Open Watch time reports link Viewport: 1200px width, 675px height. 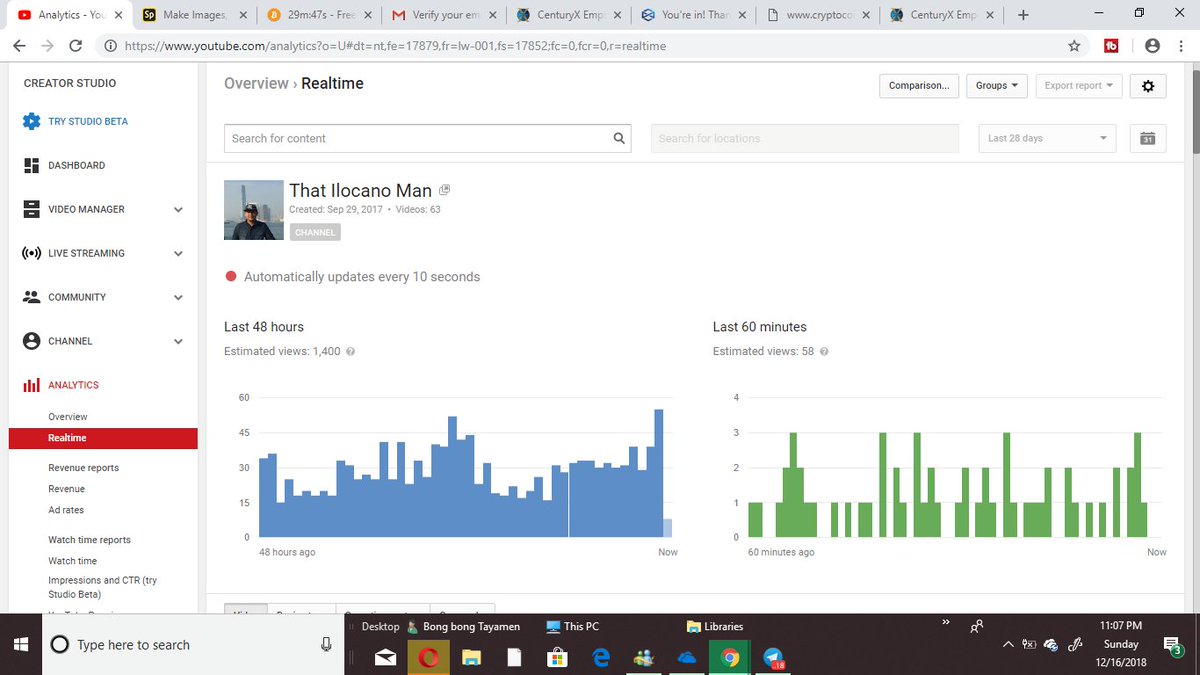(x=89, y=540)
